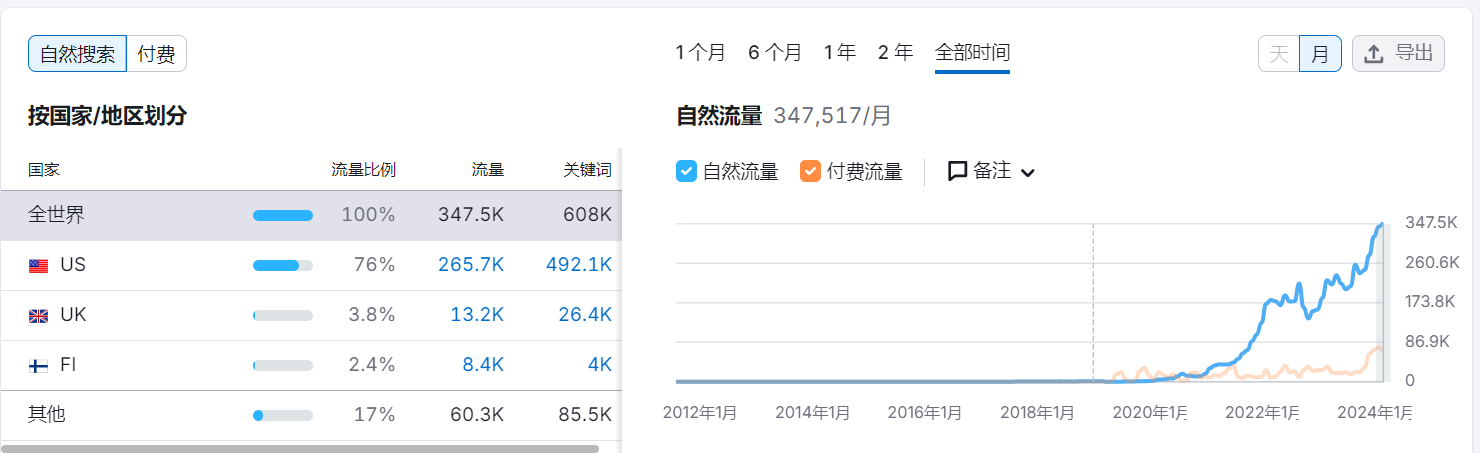The image size is (1480, 453).
Task: Click the Finland flag icon
Action: click(38, 366)
